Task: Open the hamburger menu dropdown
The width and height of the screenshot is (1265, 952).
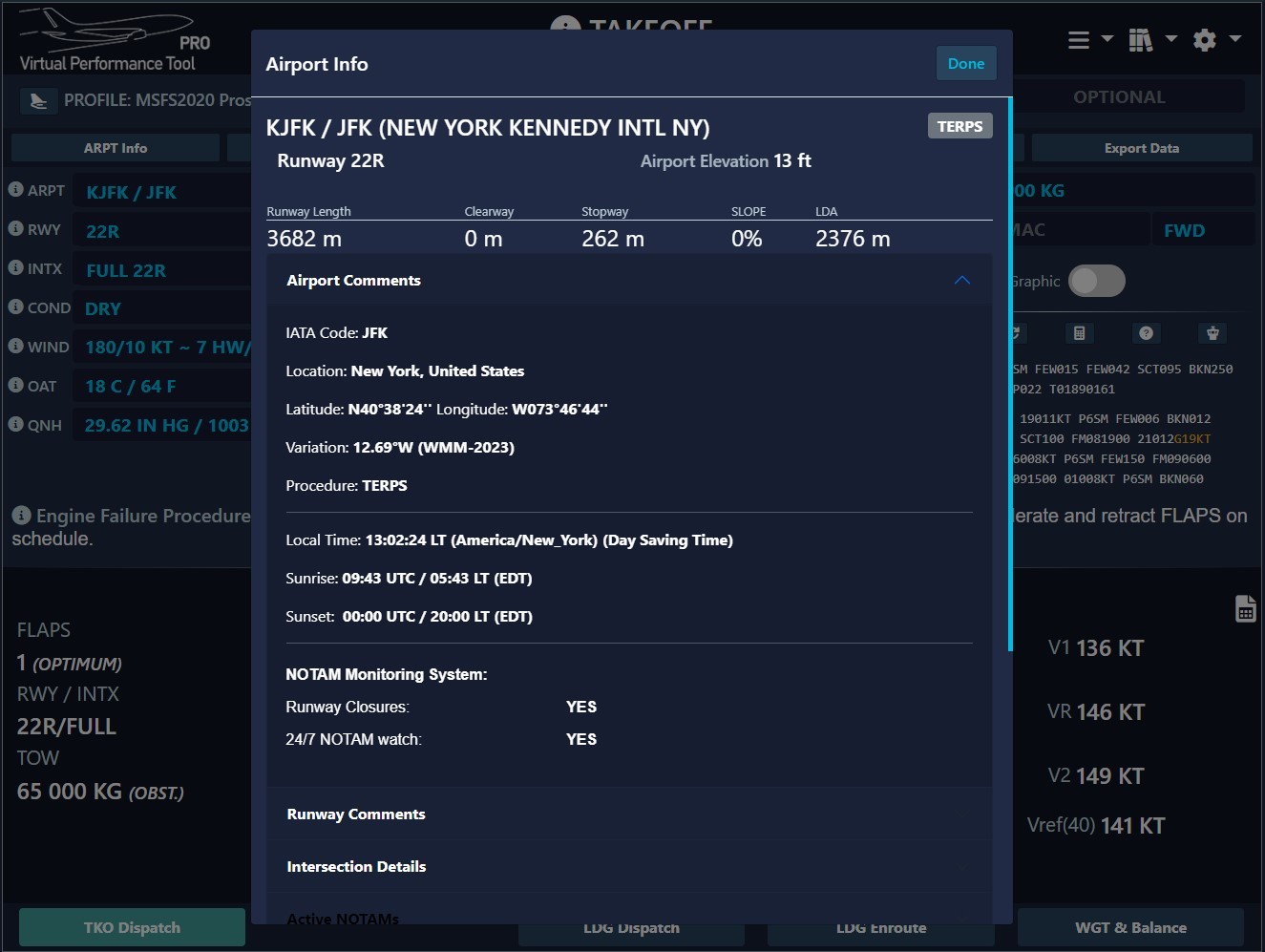Action: (x=1089, y=40)
